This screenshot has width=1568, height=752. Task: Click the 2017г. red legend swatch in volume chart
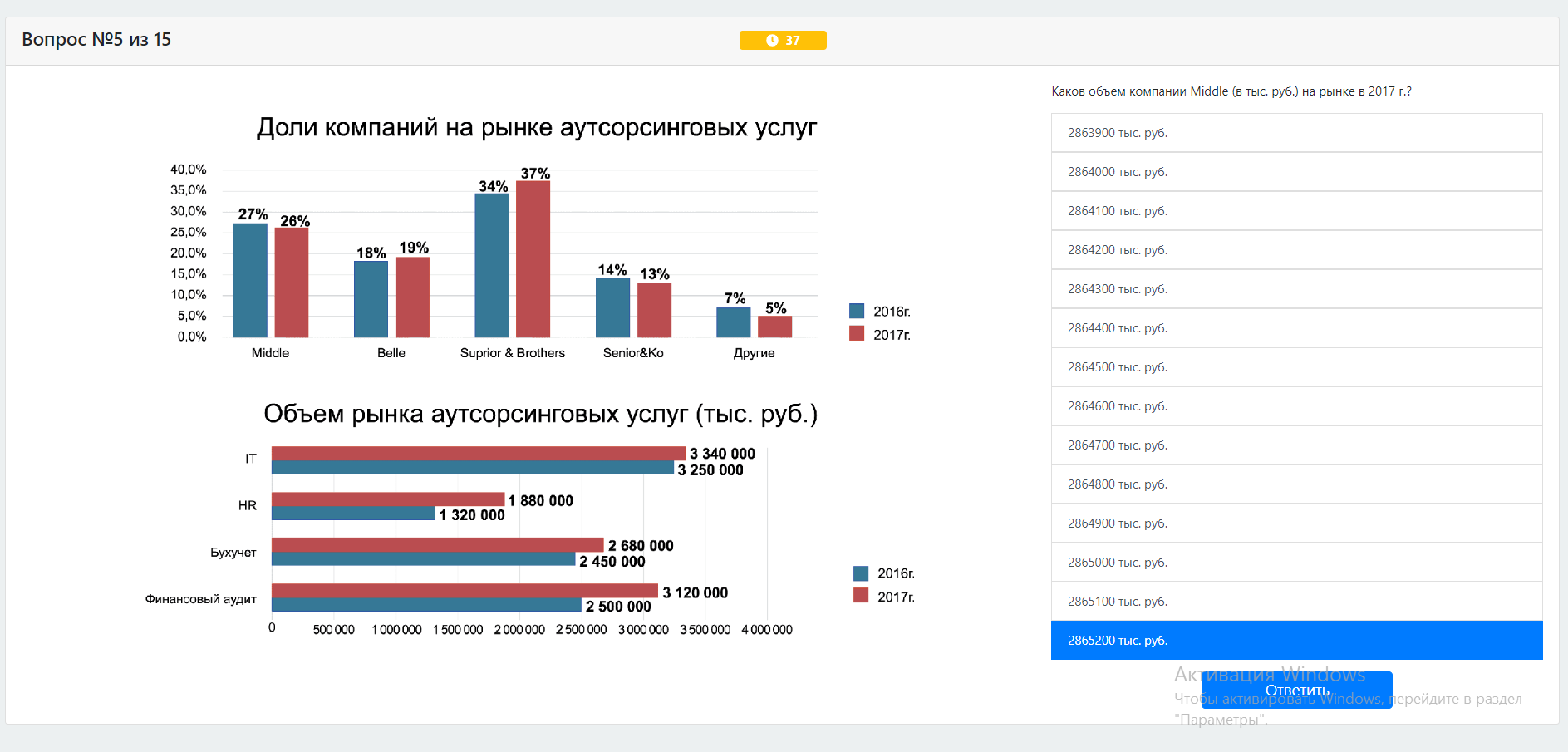pyautogui.click(x=861, y=596)
